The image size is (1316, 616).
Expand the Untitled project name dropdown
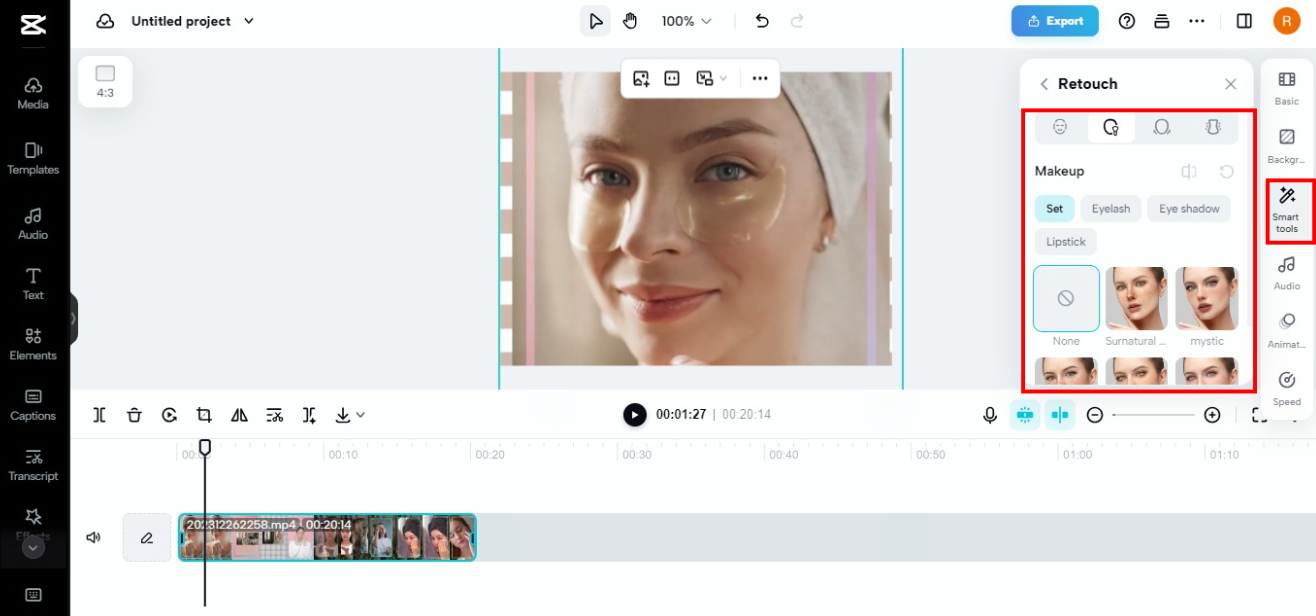point(249,21)
